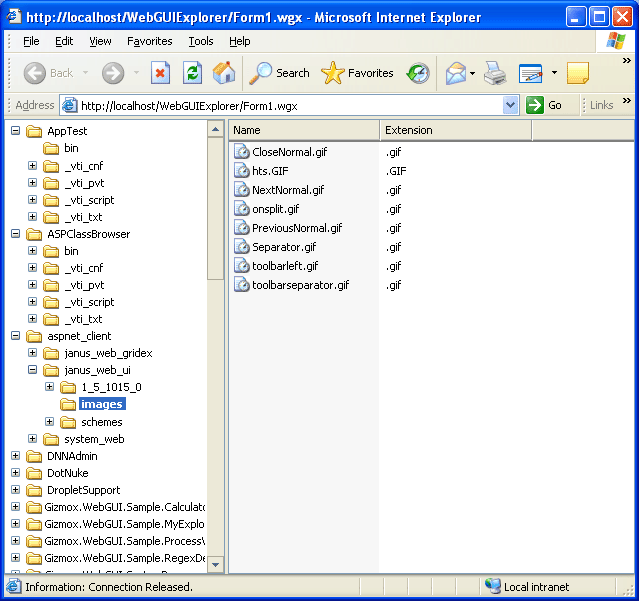
Task: Click the images folder icon
Action: (x=68, y=404)
